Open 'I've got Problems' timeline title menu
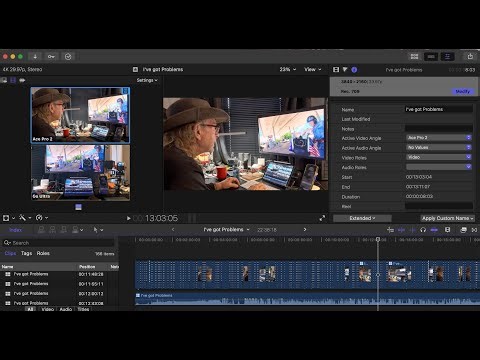This screenshot has width=480, height=360. [x=226, y=230]
